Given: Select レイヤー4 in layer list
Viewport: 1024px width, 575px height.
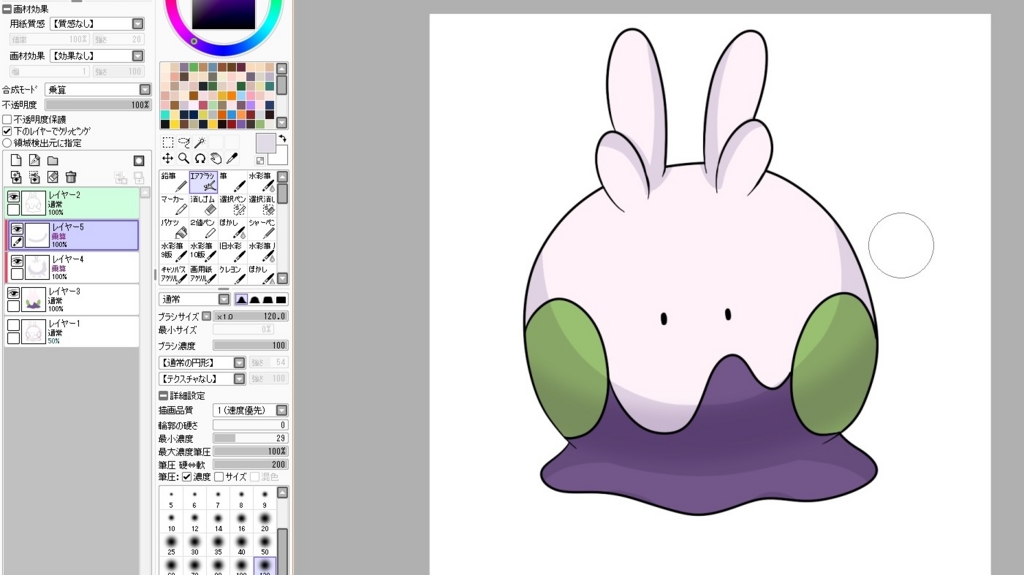Looking at the screenshot, I should click(x=72, y=268).
